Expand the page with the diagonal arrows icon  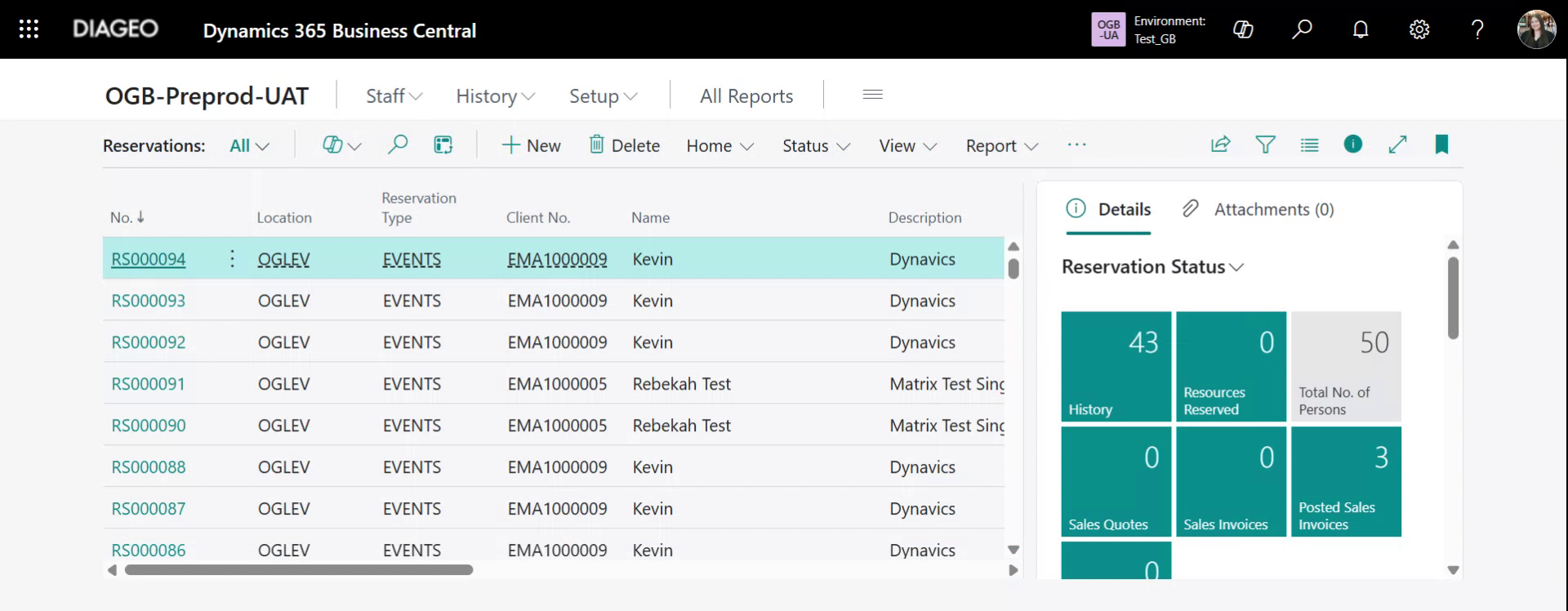coord(1397,145)
